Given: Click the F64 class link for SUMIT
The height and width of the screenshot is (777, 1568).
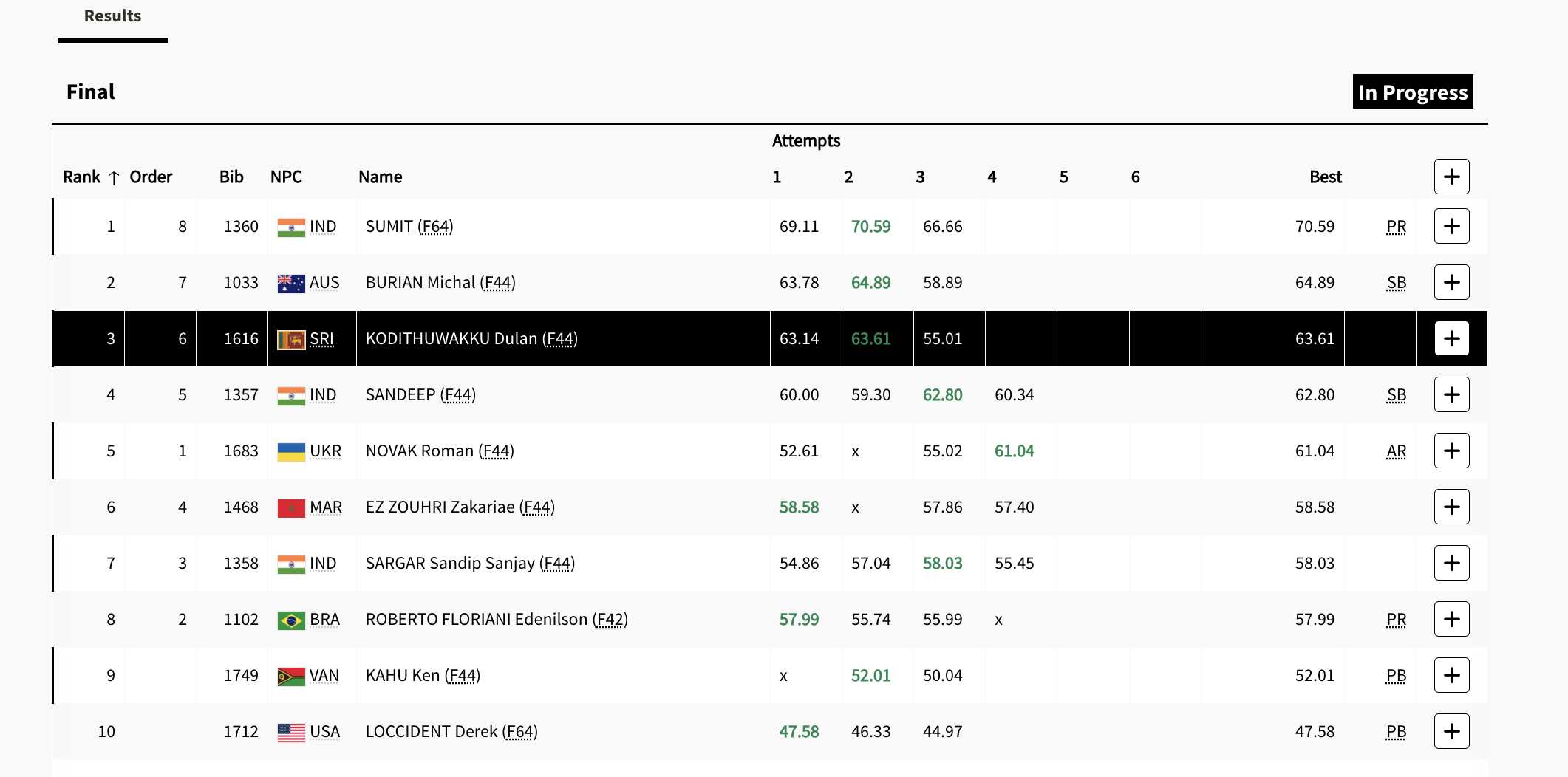Looking at the screenshot, I should (x=435, y=227).
